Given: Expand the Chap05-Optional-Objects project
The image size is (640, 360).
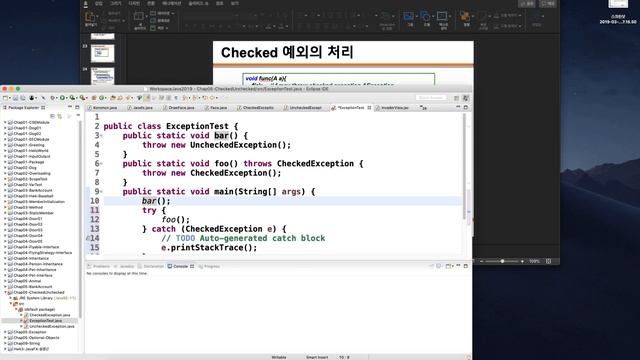Looking at the screenshot, I should point(5,338).
